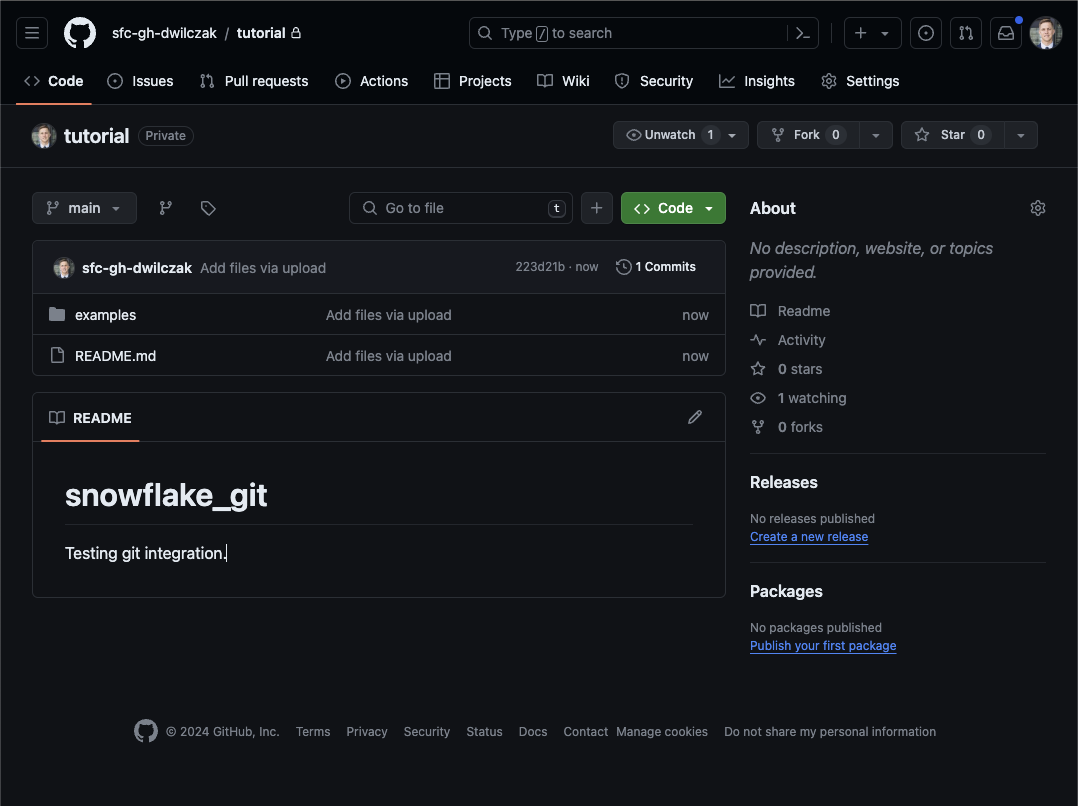Edit README with pencil icon
This screenshot has width=1078, height=806.
pos(695,417)
